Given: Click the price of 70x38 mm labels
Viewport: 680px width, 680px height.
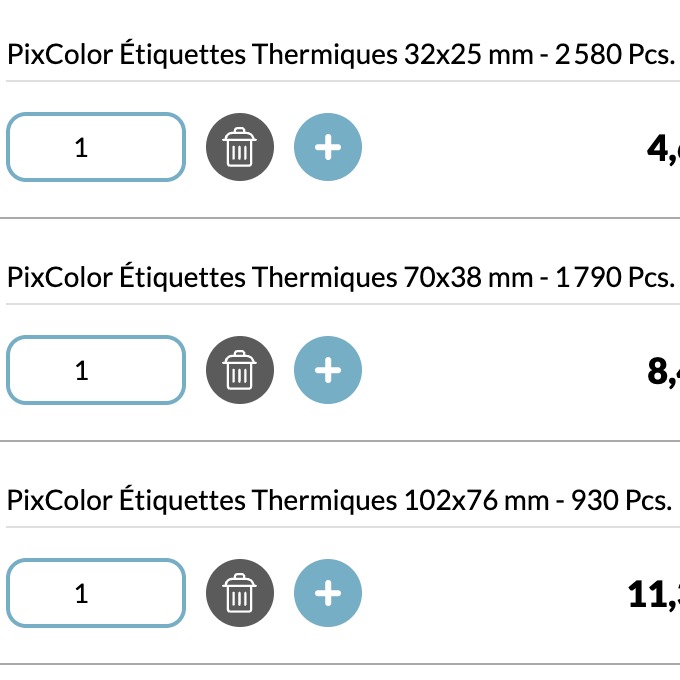Looking at the screenshot, I should coord(663,372).
